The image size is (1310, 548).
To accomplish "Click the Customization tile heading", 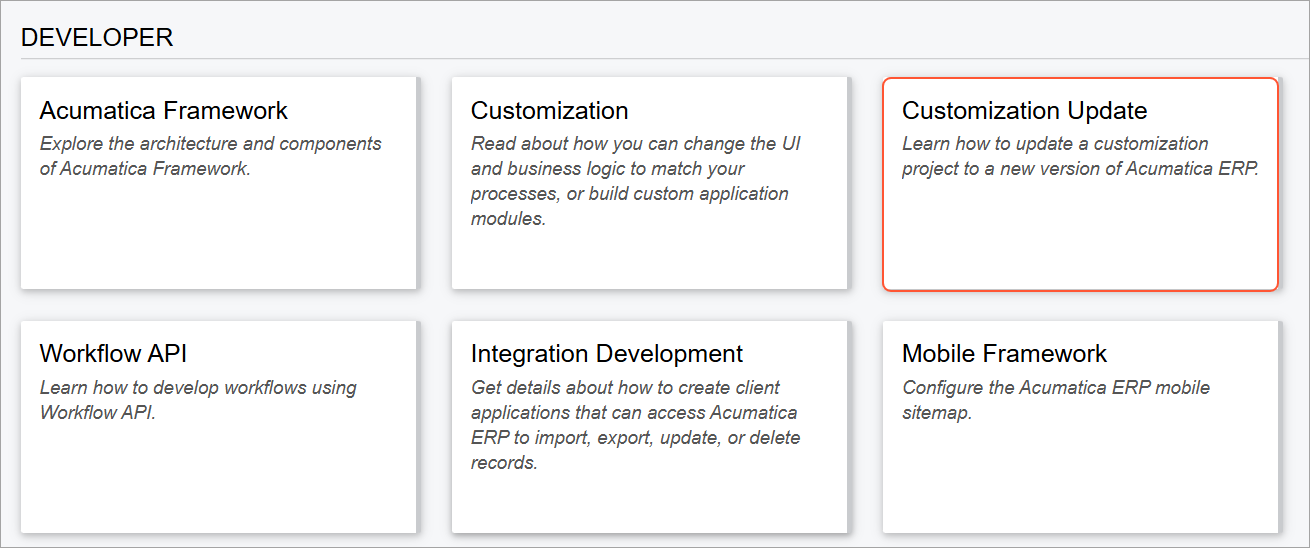I will click(549, 111).
